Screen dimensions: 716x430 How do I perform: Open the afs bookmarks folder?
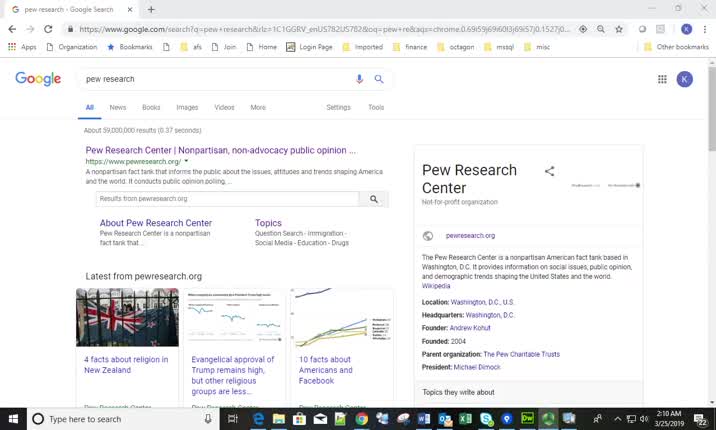tap(191, 47)
